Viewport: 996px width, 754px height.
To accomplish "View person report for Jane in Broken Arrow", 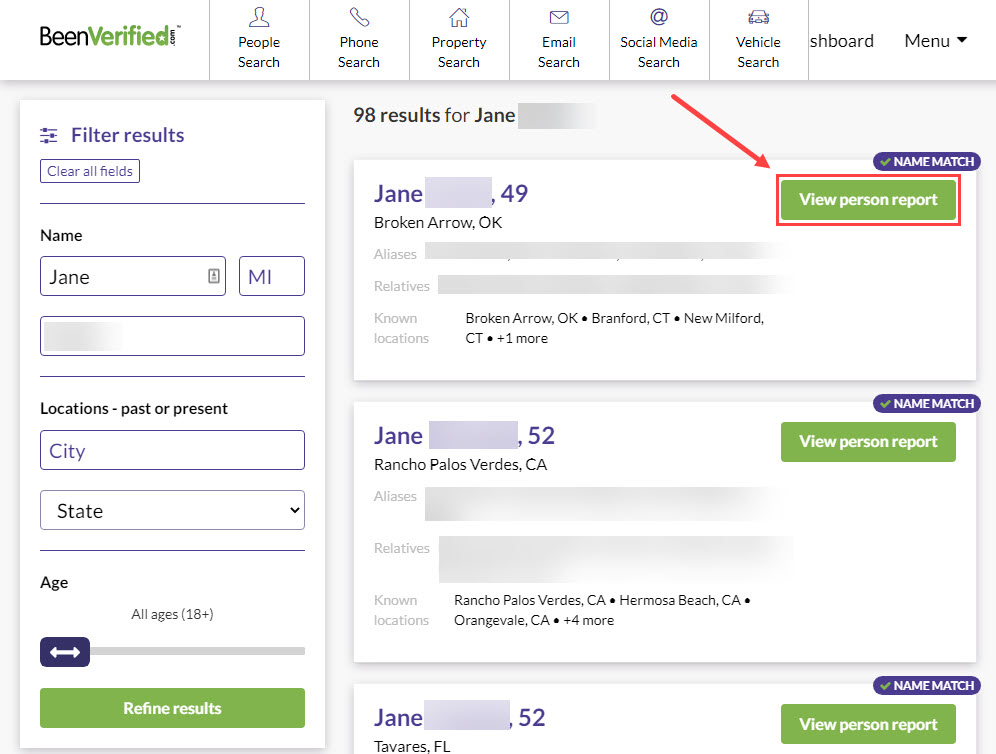I will tap(868, 200).
